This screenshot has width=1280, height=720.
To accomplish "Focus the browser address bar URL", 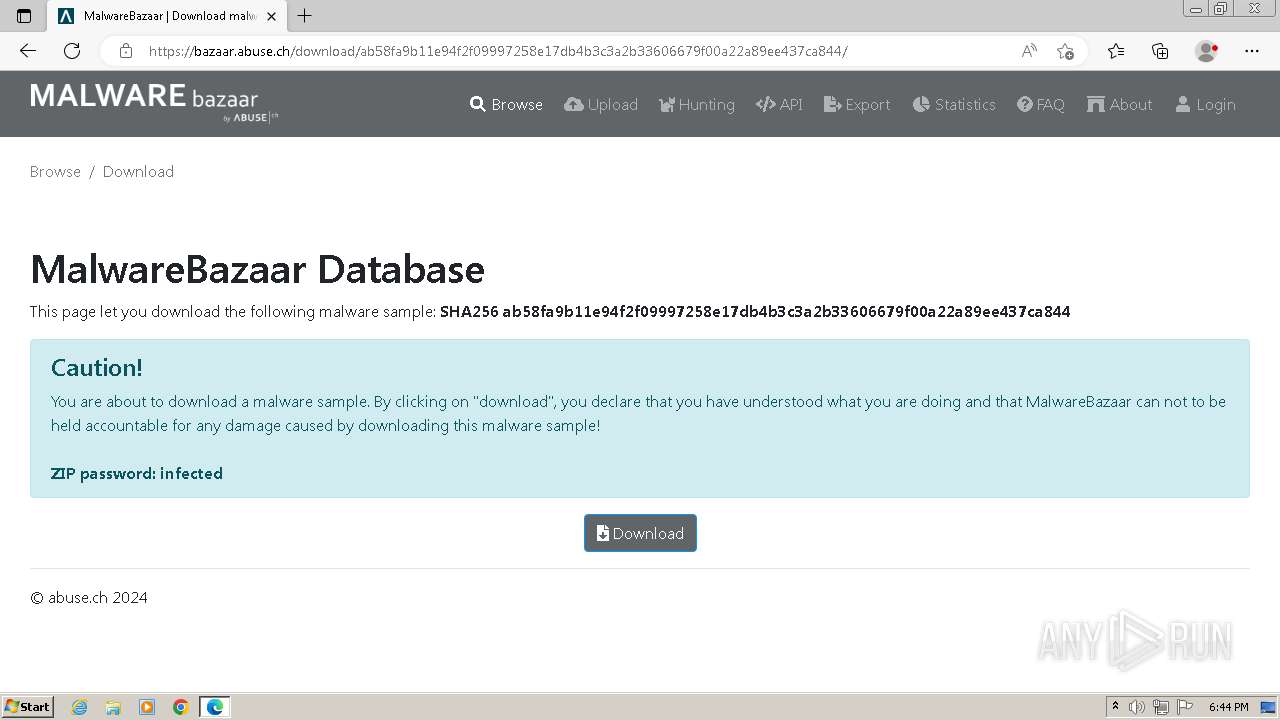I will [498, 51].
